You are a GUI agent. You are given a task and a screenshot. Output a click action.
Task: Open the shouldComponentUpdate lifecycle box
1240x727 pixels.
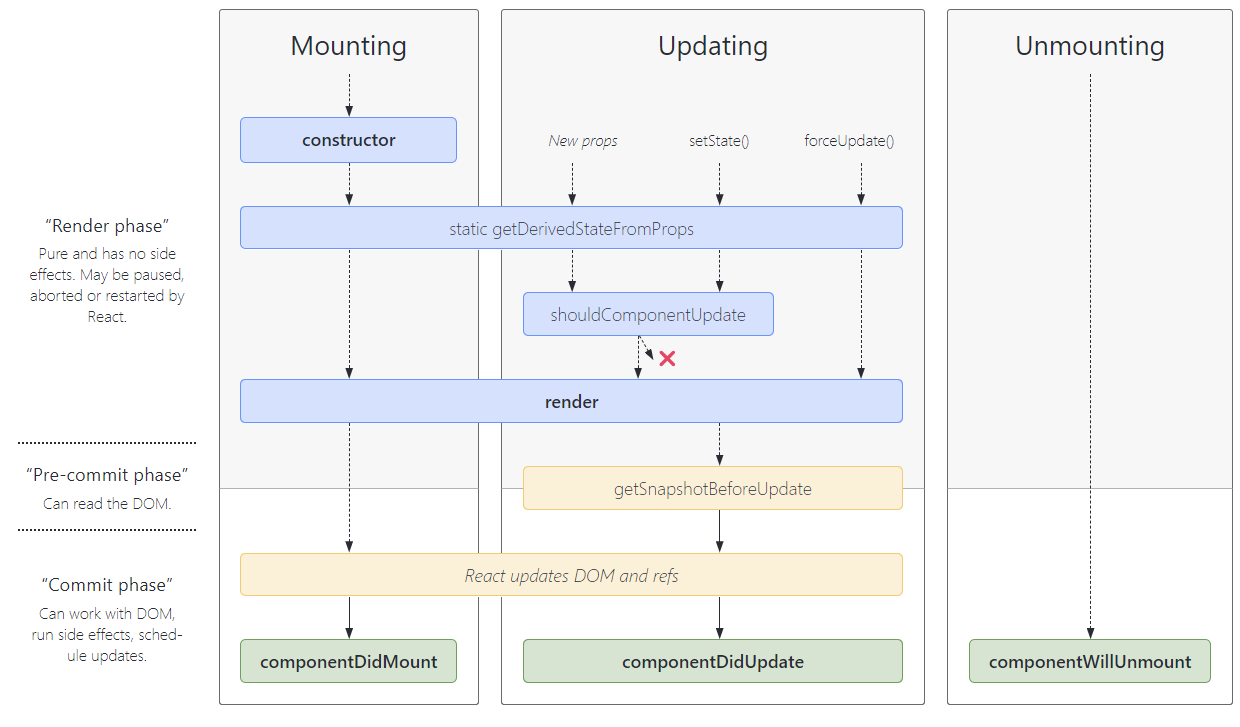pyautogui.click(x=648, y=314)
